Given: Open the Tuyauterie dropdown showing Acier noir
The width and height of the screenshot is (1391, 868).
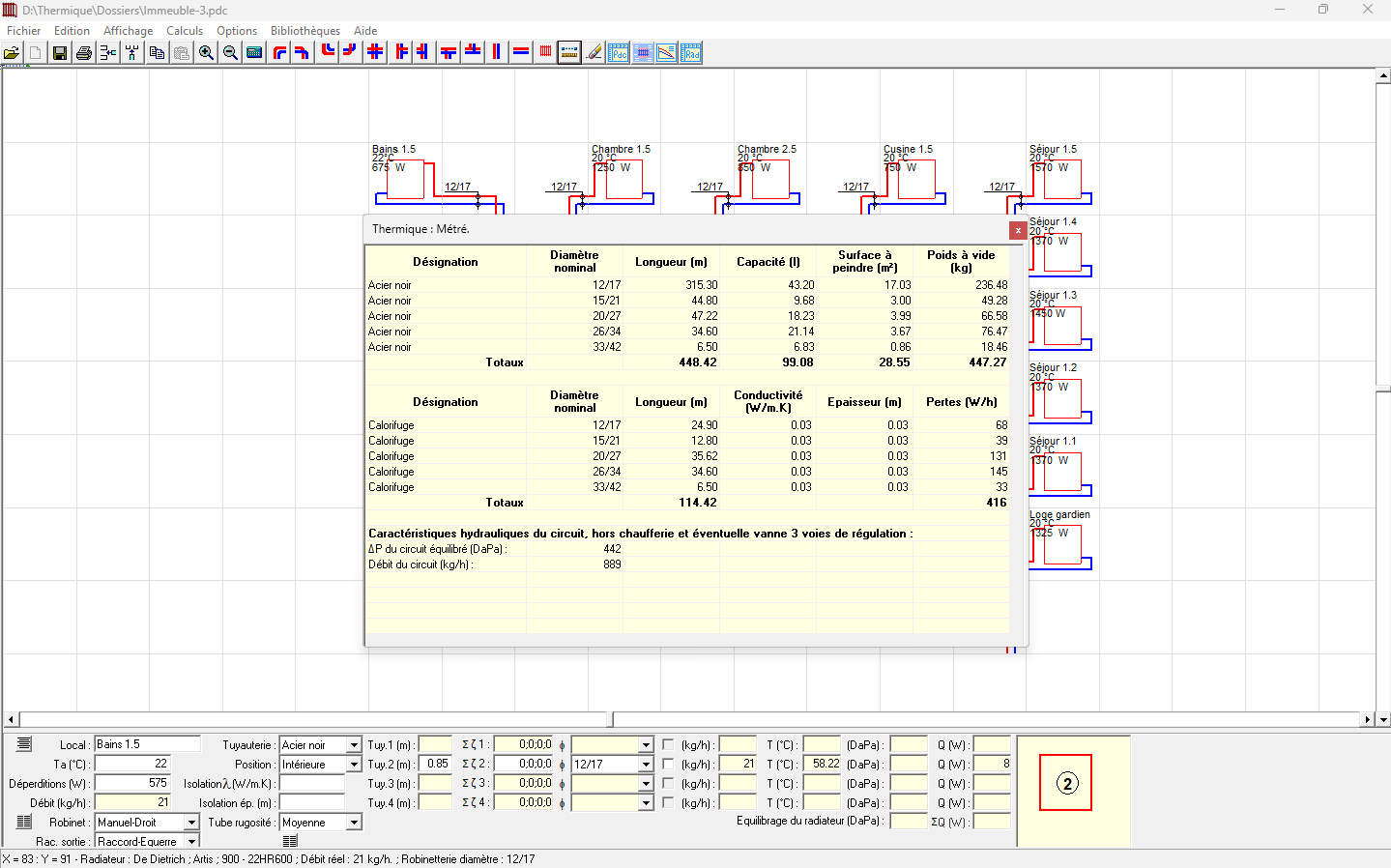Looking at the screenshot, I should [354, 745].
